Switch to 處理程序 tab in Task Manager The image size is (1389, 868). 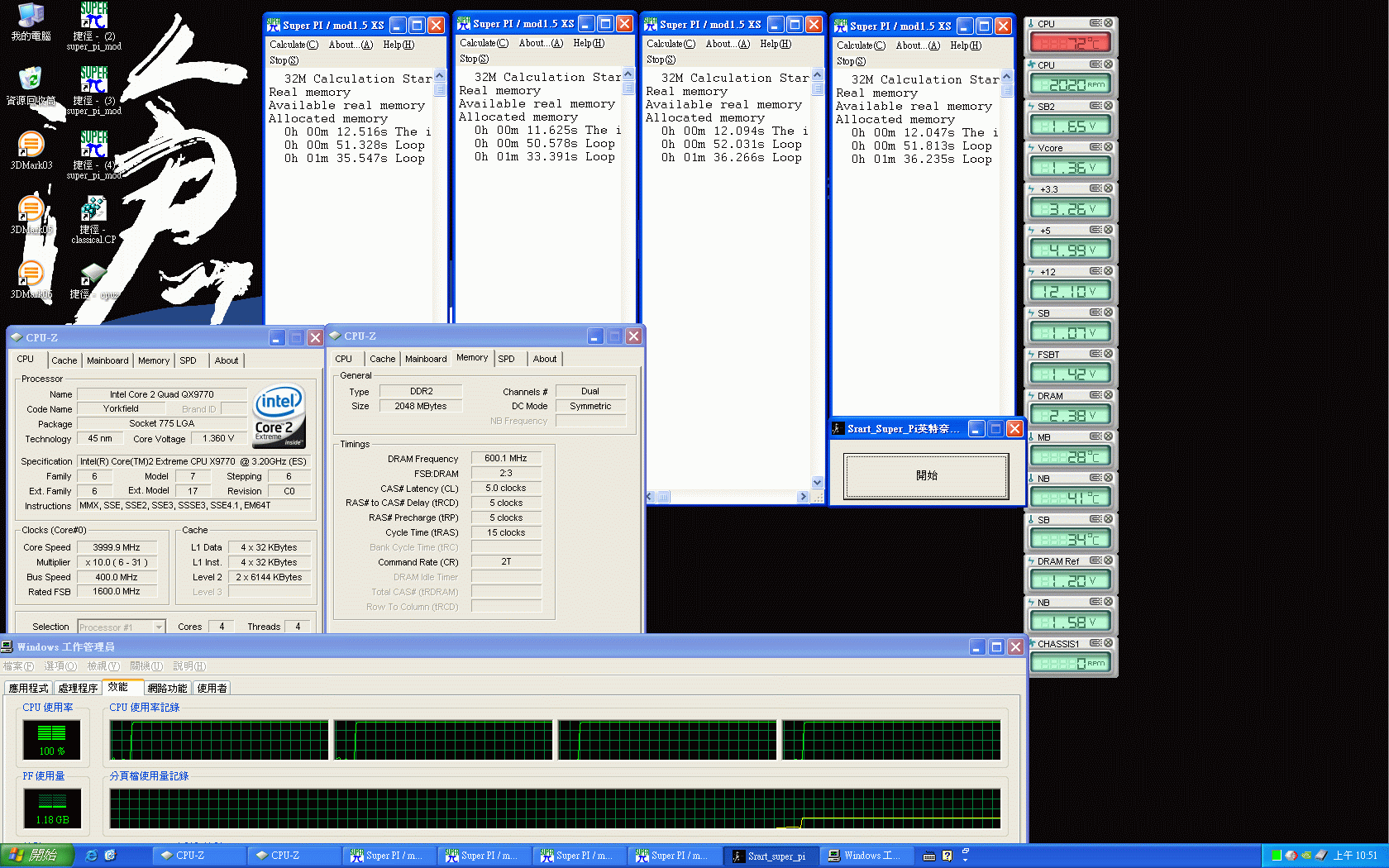click(x=78, y=688)
